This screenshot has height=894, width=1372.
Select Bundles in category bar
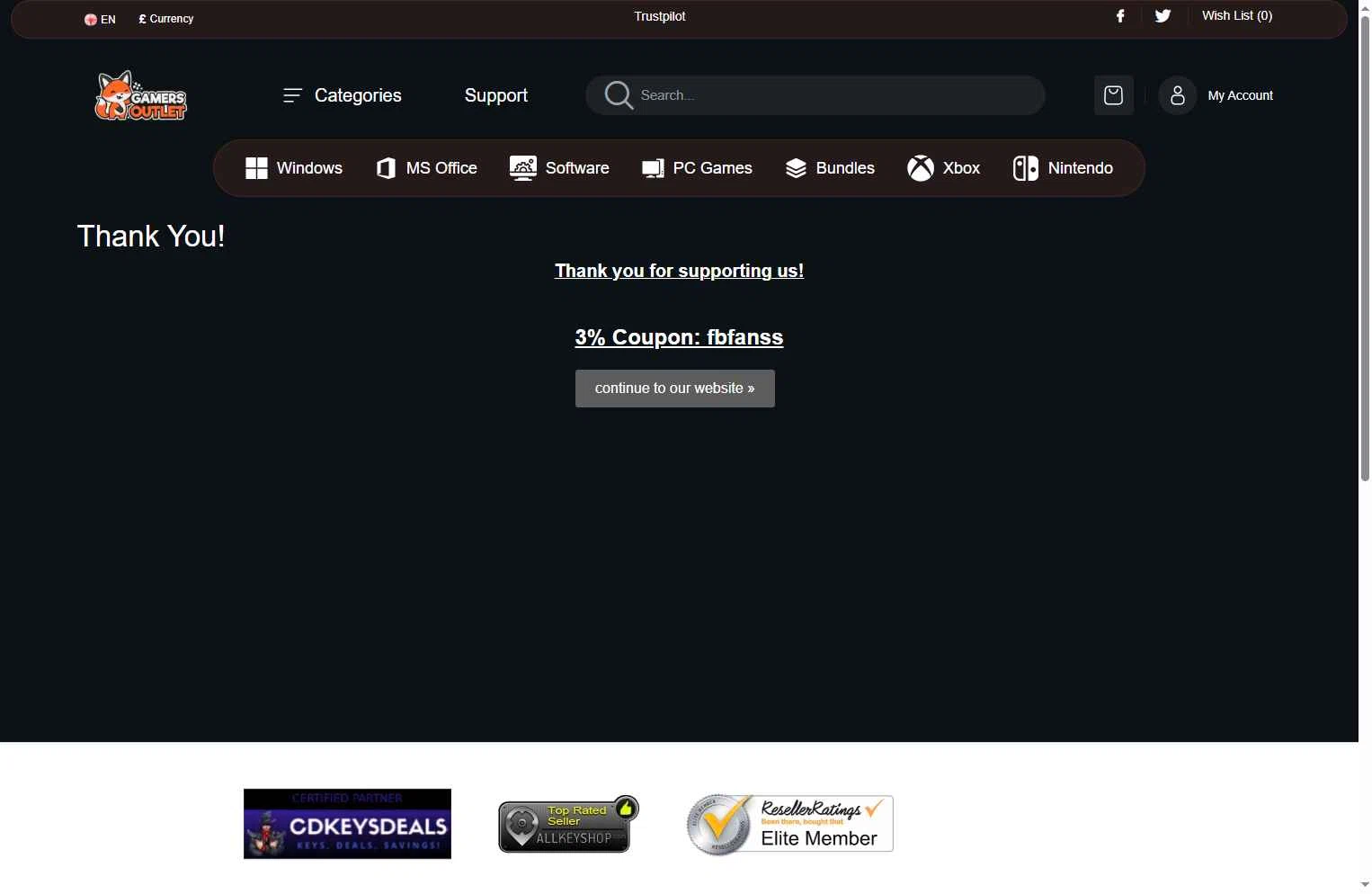(x=830, y=168)
